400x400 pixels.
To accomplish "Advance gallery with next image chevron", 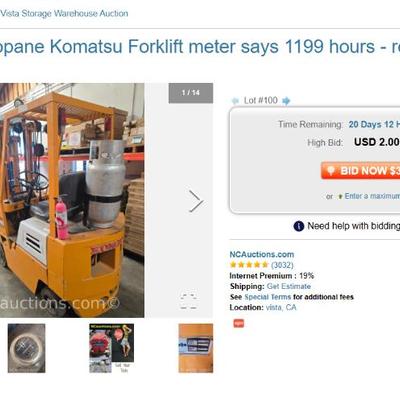I will (196, 201).
